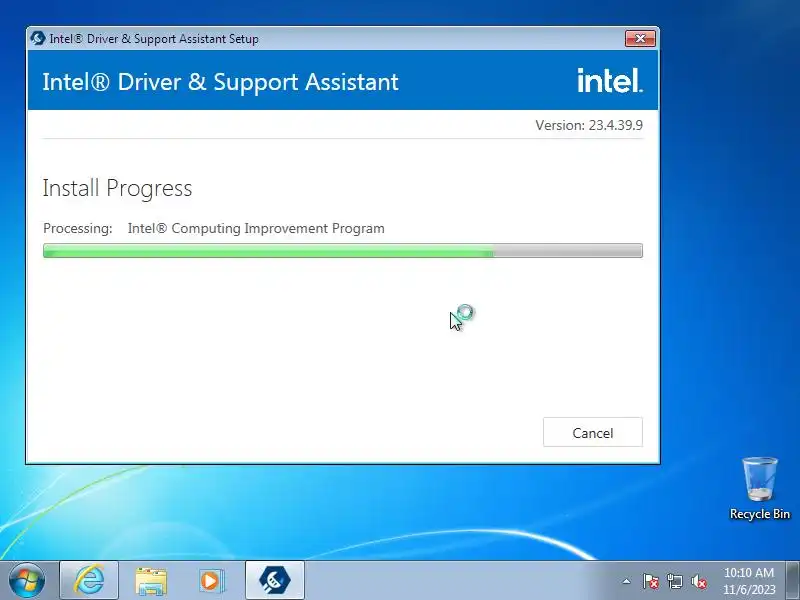800x600 pixels.
Task: Click the muted volume speaker tray icon
Action: point(698,581)
